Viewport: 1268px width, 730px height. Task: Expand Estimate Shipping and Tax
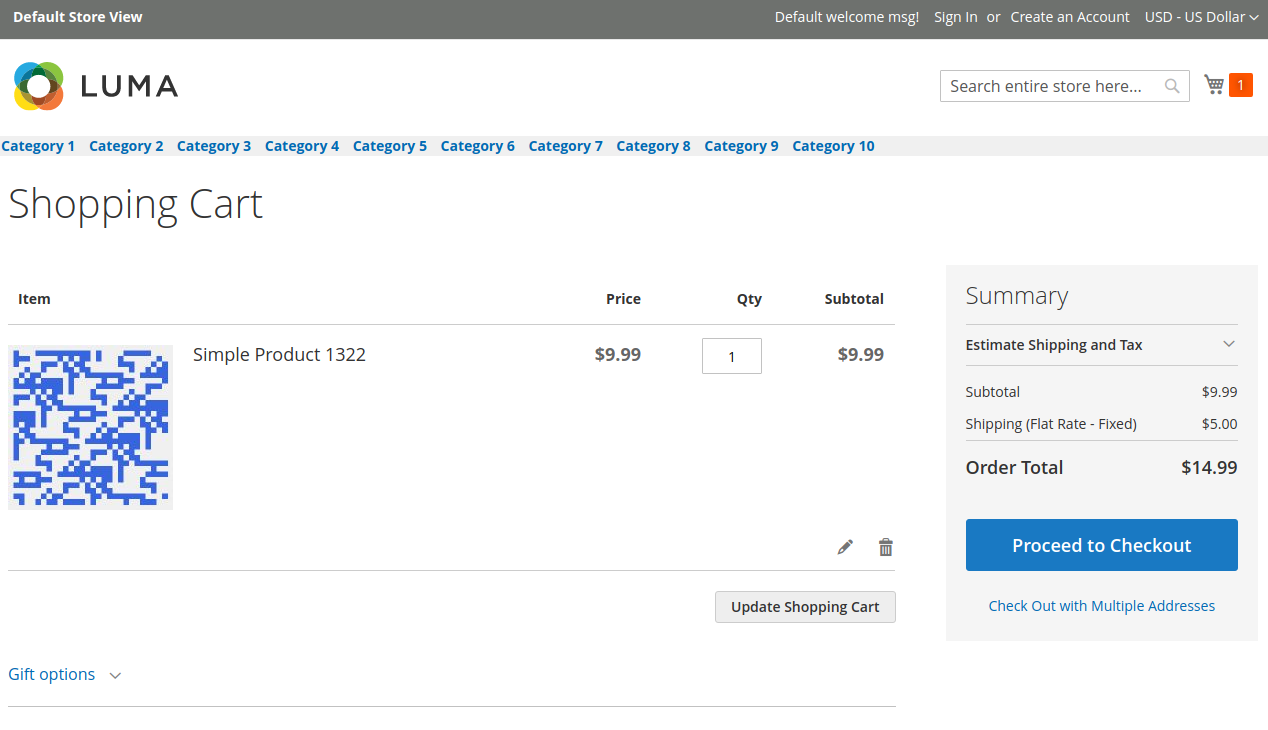tap(1101, 345)
